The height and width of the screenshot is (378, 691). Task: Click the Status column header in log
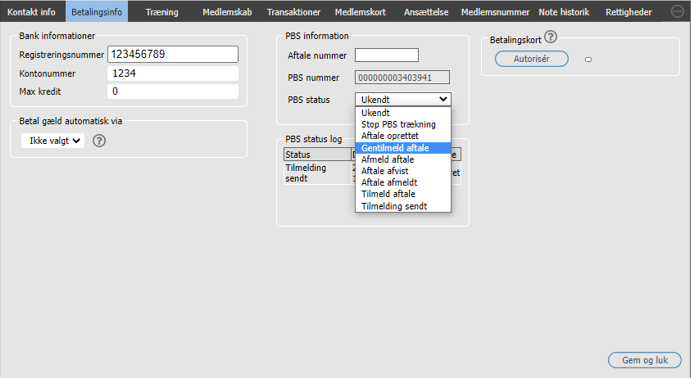point(317,155)
